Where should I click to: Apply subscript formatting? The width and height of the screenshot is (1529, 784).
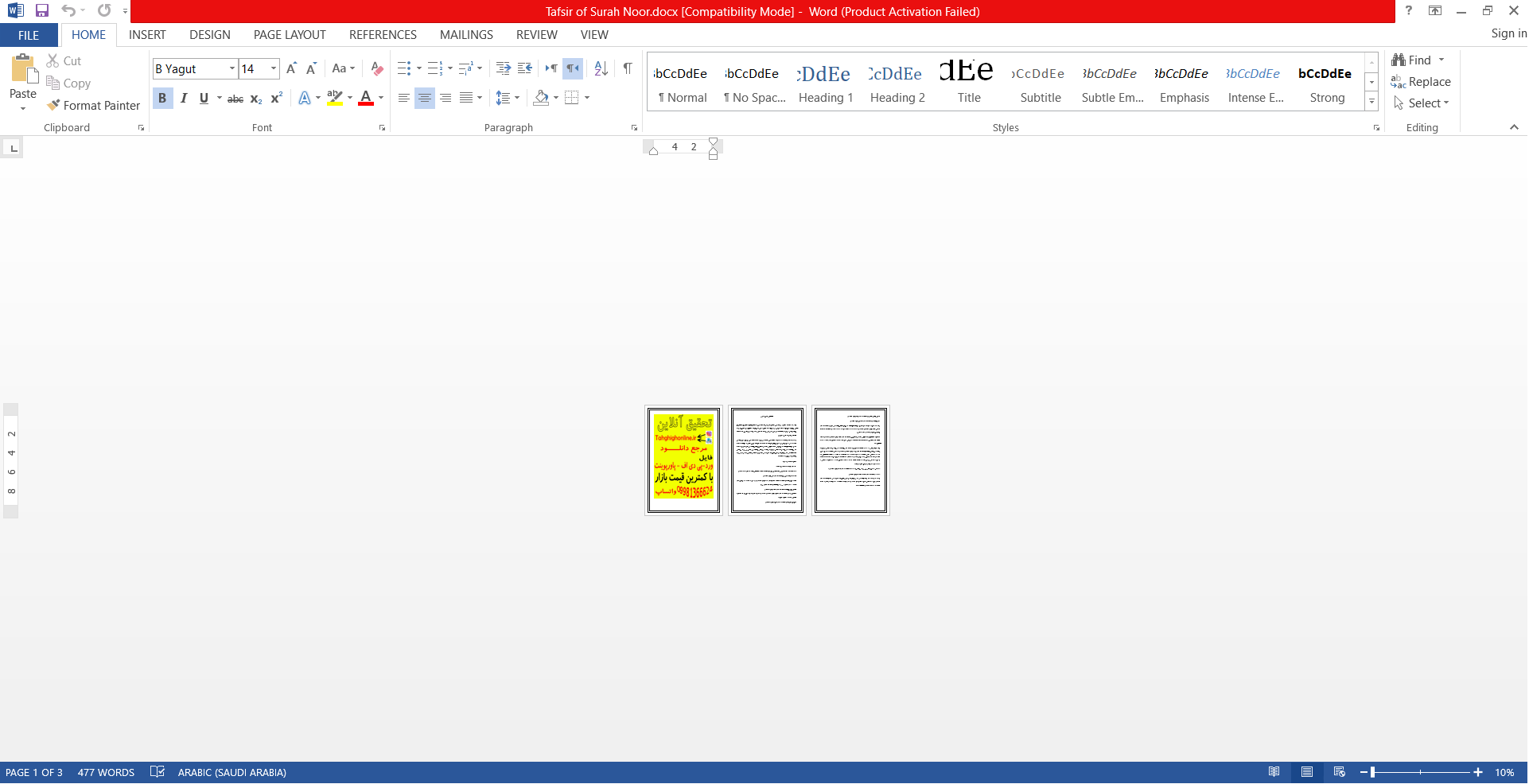click(256, 99)
